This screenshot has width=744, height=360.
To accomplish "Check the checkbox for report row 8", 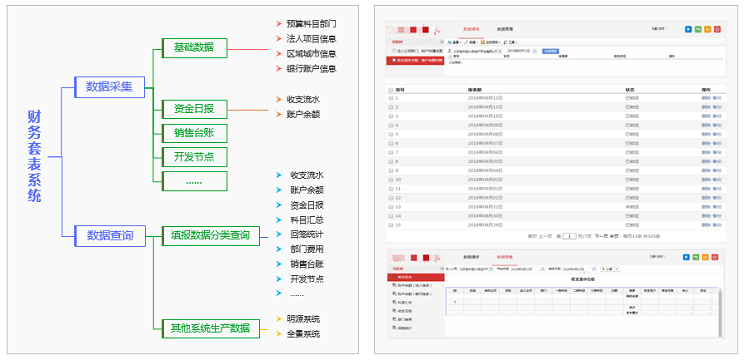I will [391, 161].
